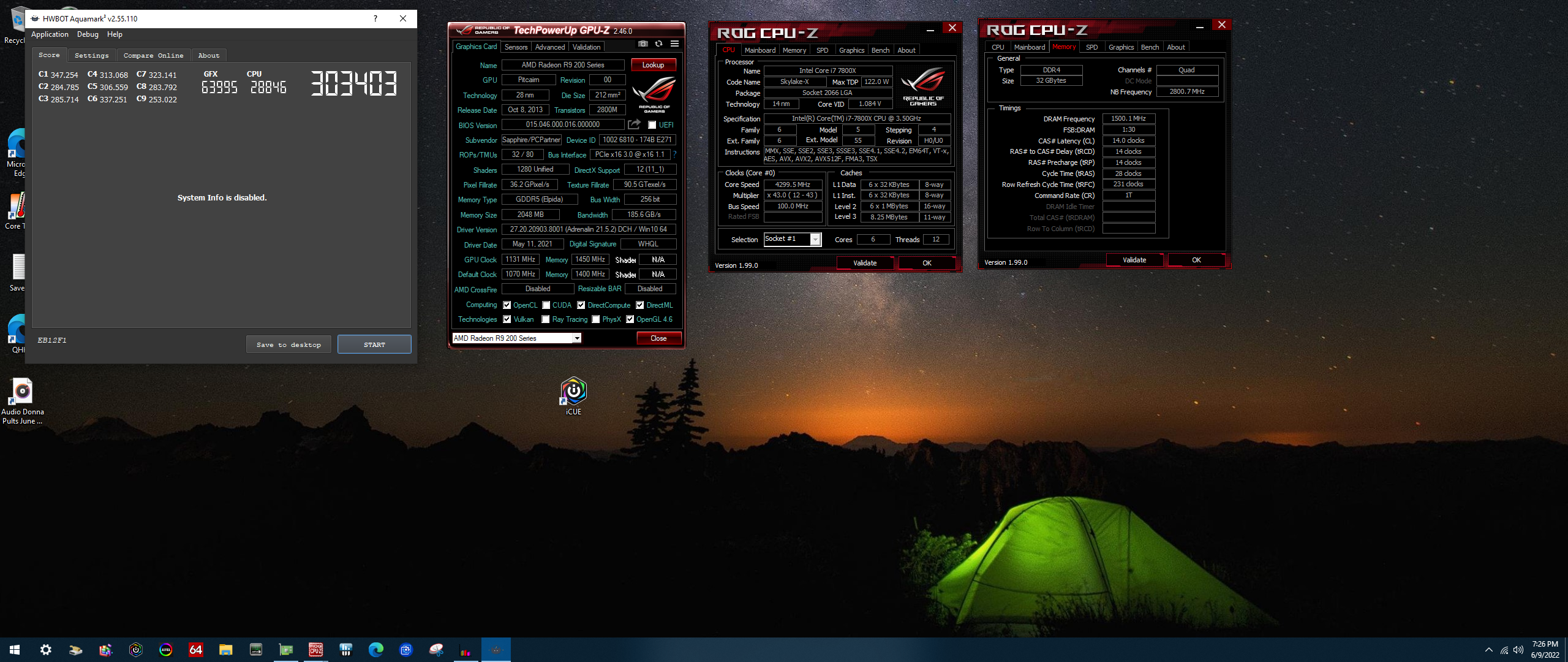Click the Aquamark help question mark button
The height and width of the screenshot is (662, 1568).
(x=375, y=18)
